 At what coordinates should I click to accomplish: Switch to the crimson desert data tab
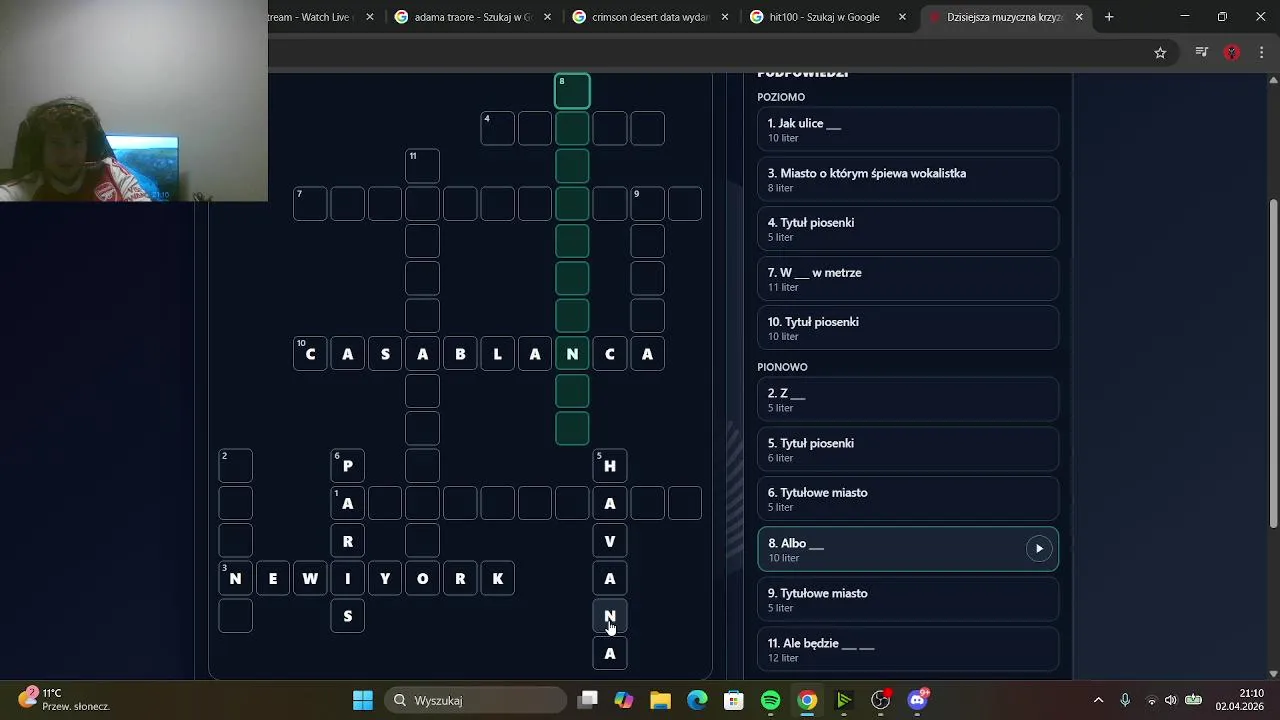coord(650,17)
